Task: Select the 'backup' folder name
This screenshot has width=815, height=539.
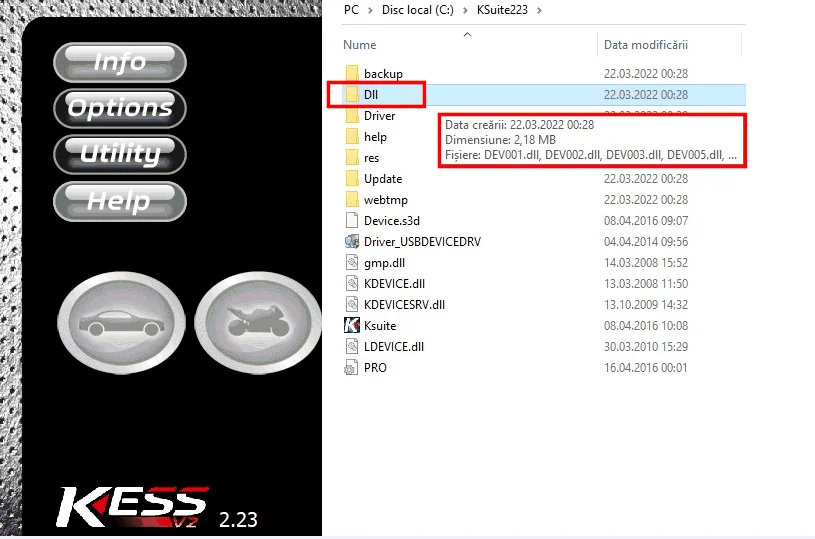Action: pyautogui.click(x=383, y=74)
